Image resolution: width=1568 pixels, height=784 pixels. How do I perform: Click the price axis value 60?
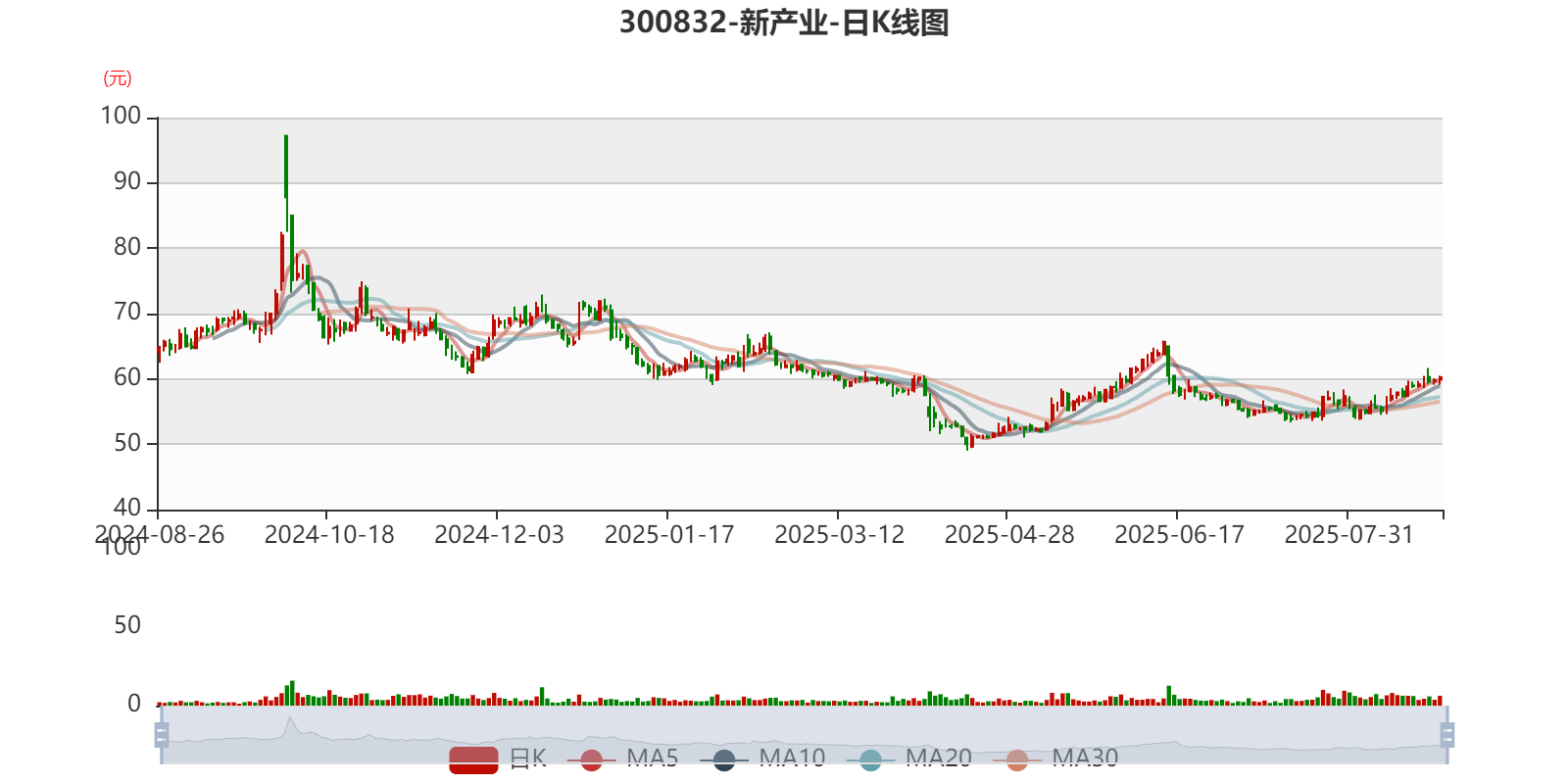click(x=127, y=377)
